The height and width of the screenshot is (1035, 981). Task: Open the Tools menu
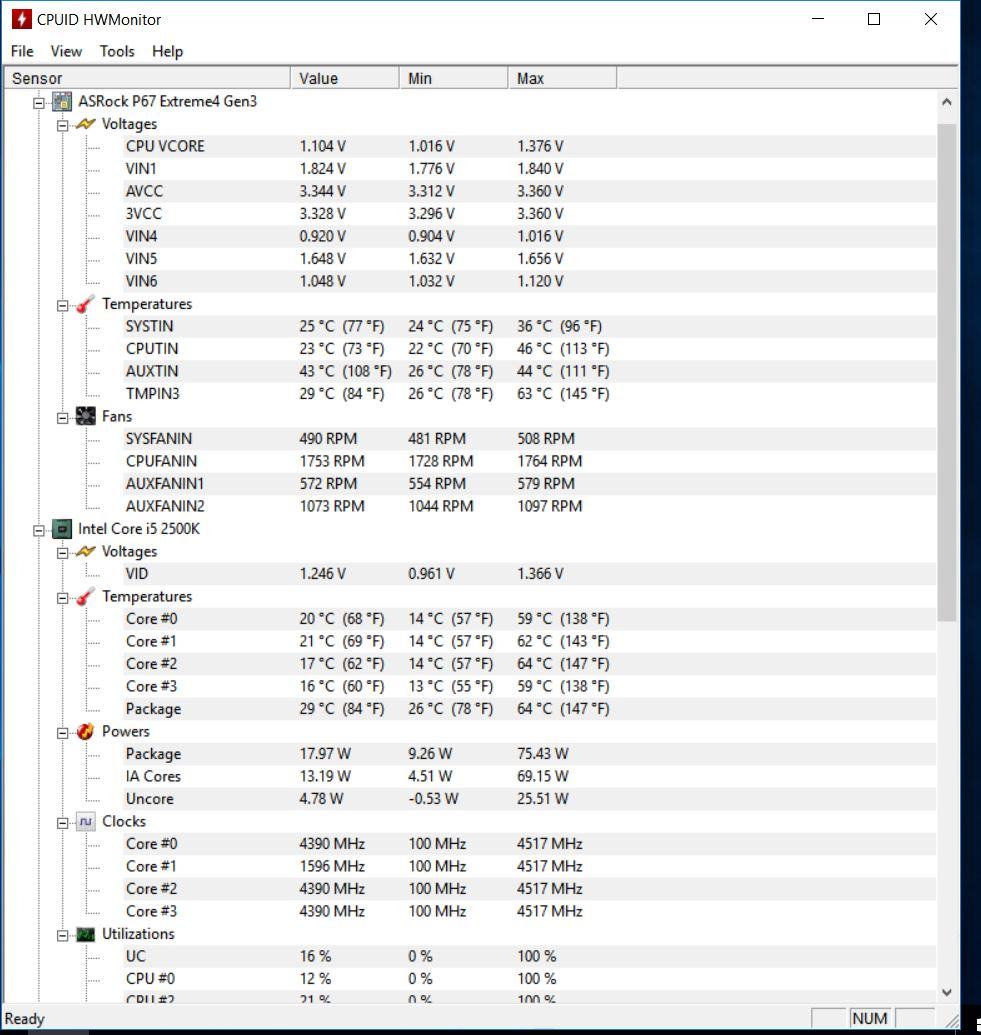tap(117, 51)
